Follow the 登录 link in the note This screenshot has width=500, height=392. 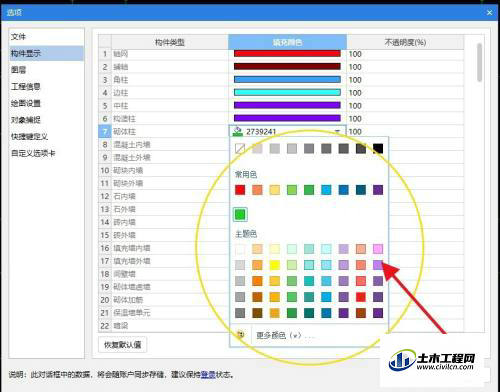(208, 375)
